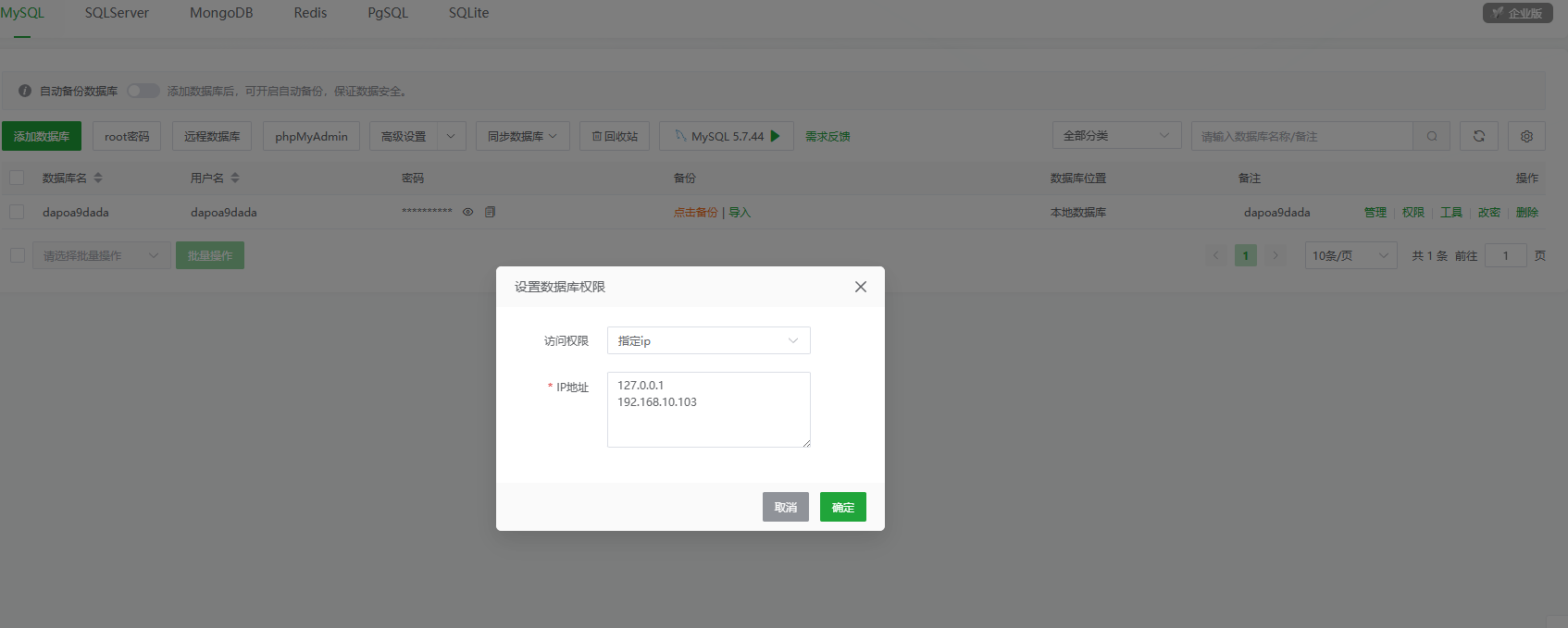1568x628 pixels.
Task: Click the green add database button
Action: point(42,136)
